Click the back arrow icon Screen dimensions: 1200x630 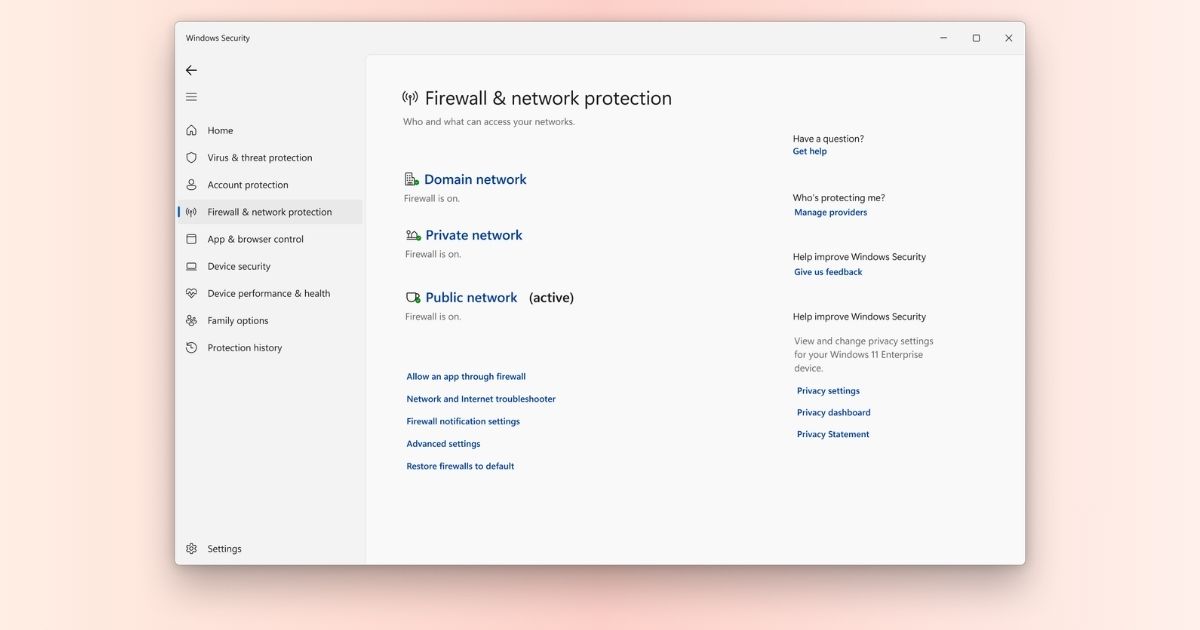tap(191, 70)
